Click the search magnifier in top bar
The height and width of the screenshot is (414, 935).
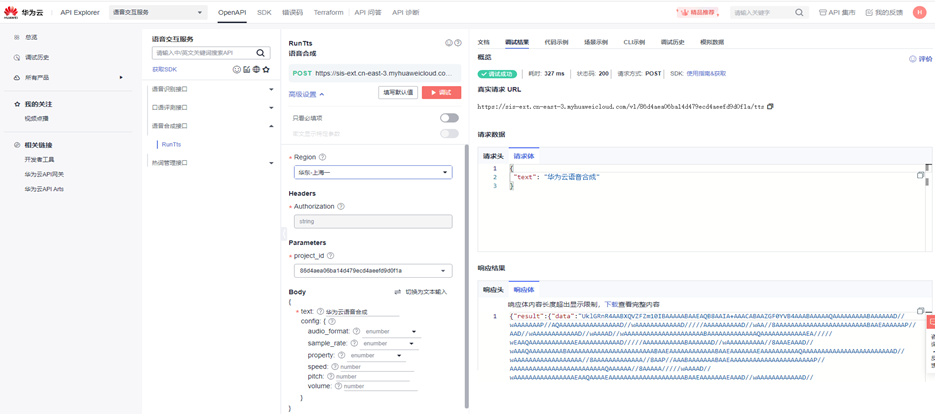point(799,12)
